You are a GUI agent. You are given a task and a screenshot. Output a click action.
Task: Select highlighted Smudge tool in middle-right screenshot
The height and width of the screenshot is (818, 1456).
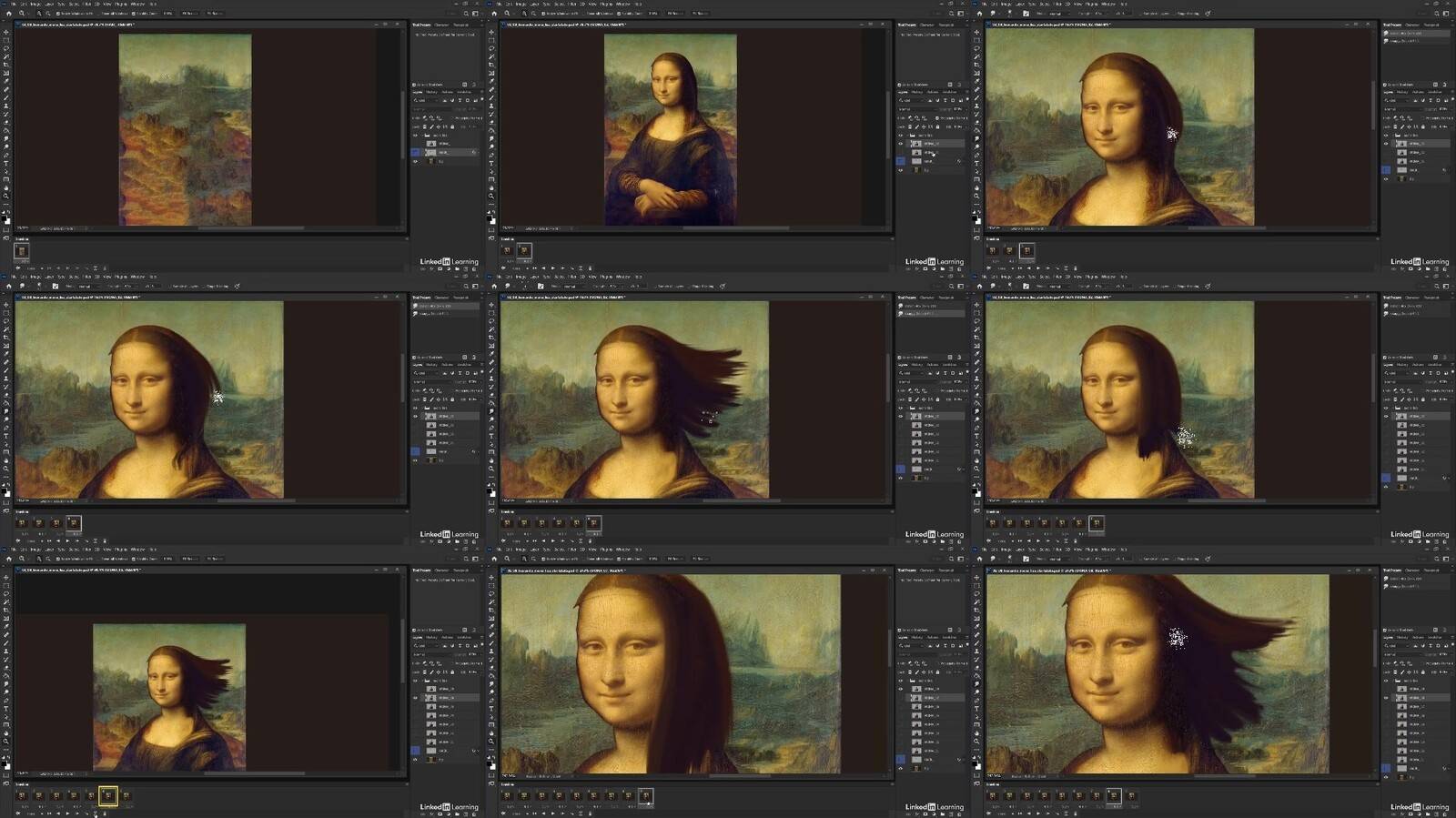click(x=977, y=411)
